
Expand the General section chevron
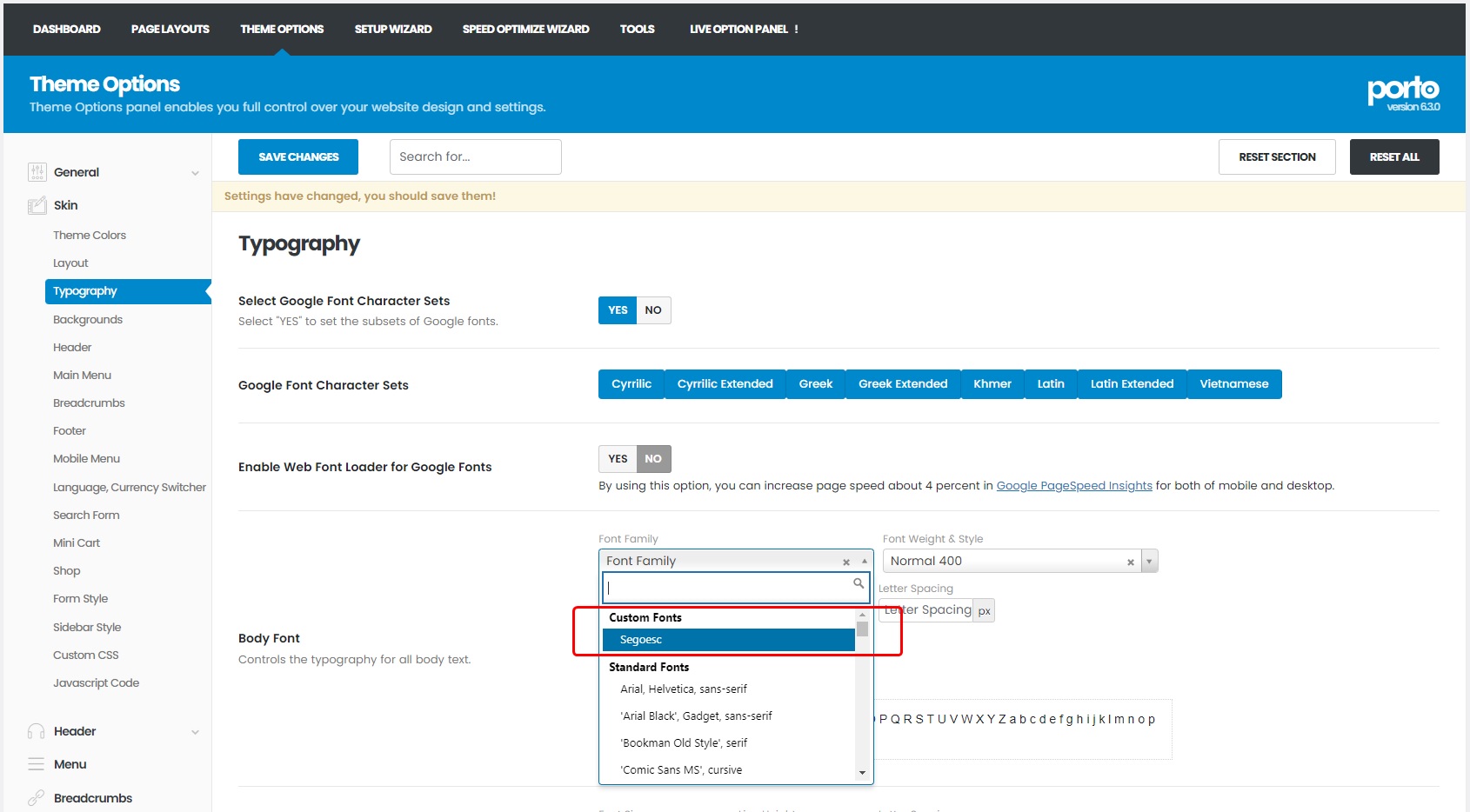click(195, 173)
